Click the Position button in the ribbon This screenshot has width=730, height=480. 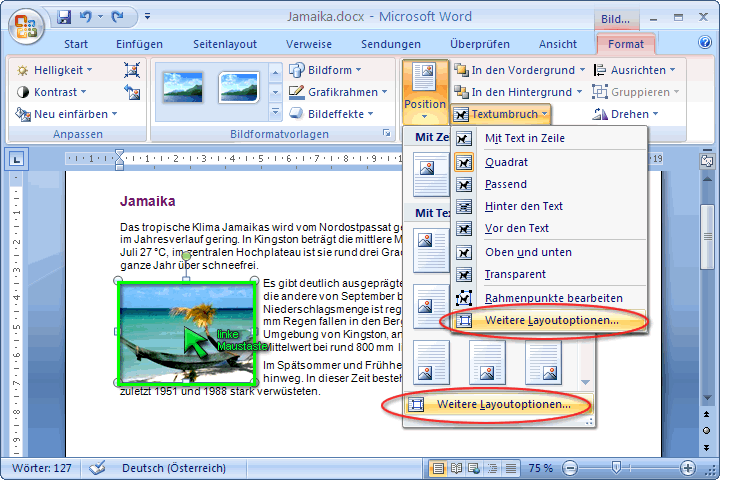pyautogui.click(x=425, y=91)
